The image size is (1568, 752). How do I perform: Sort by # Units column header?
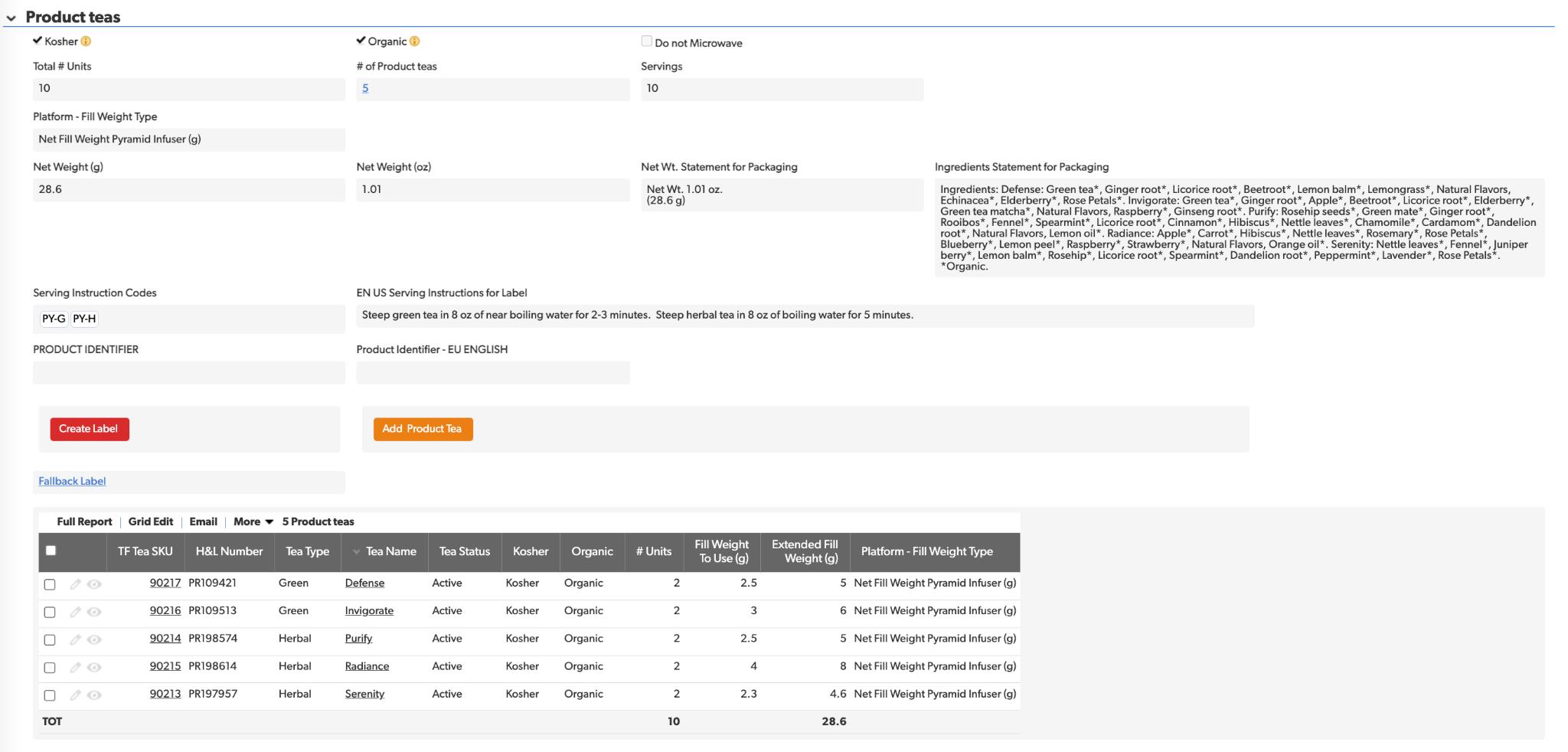pyautogui.click(x=653, y=551)
